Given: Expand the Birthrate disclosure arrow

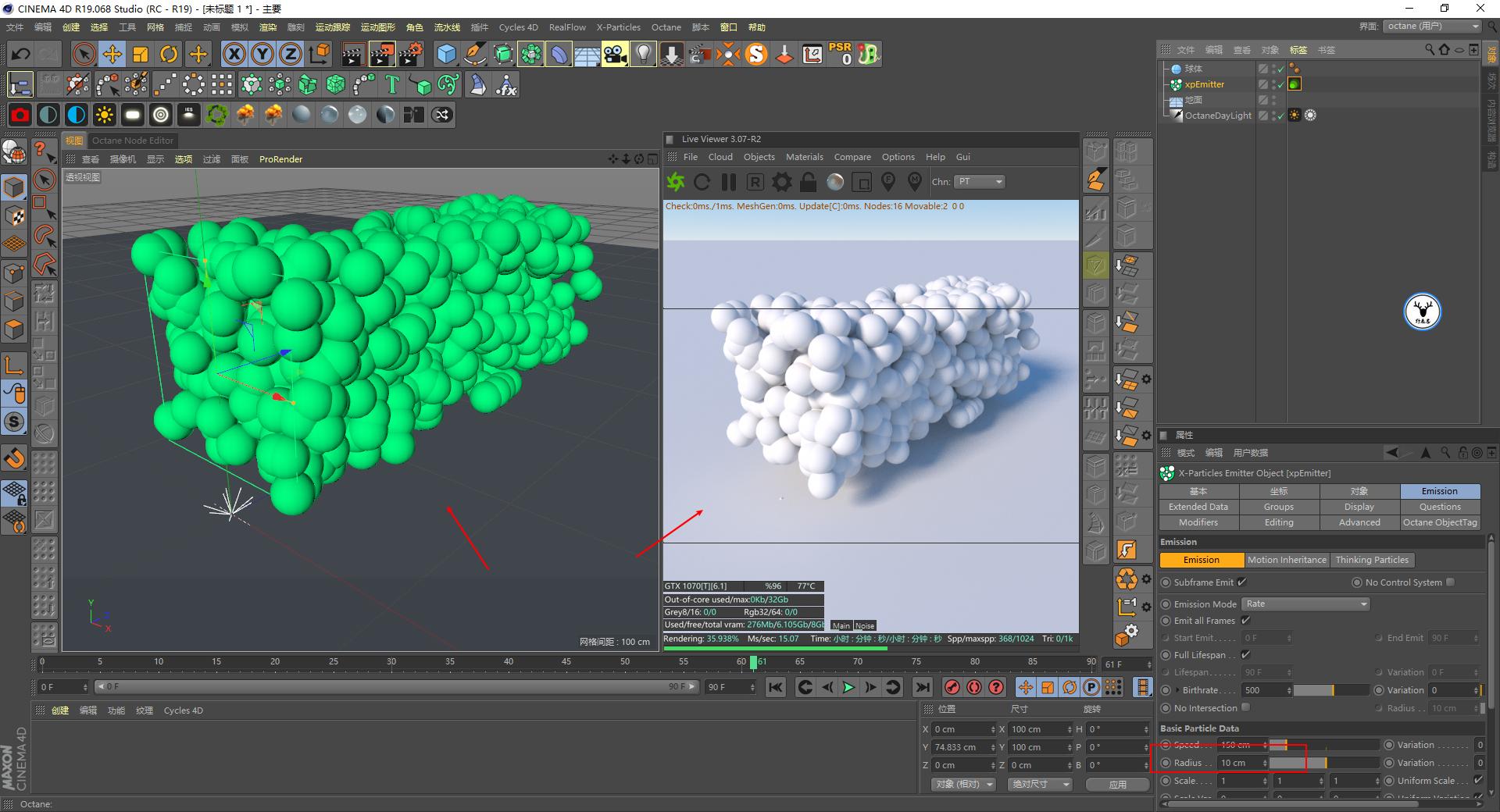Looking at the screenshot, I should pos(1177,690).
